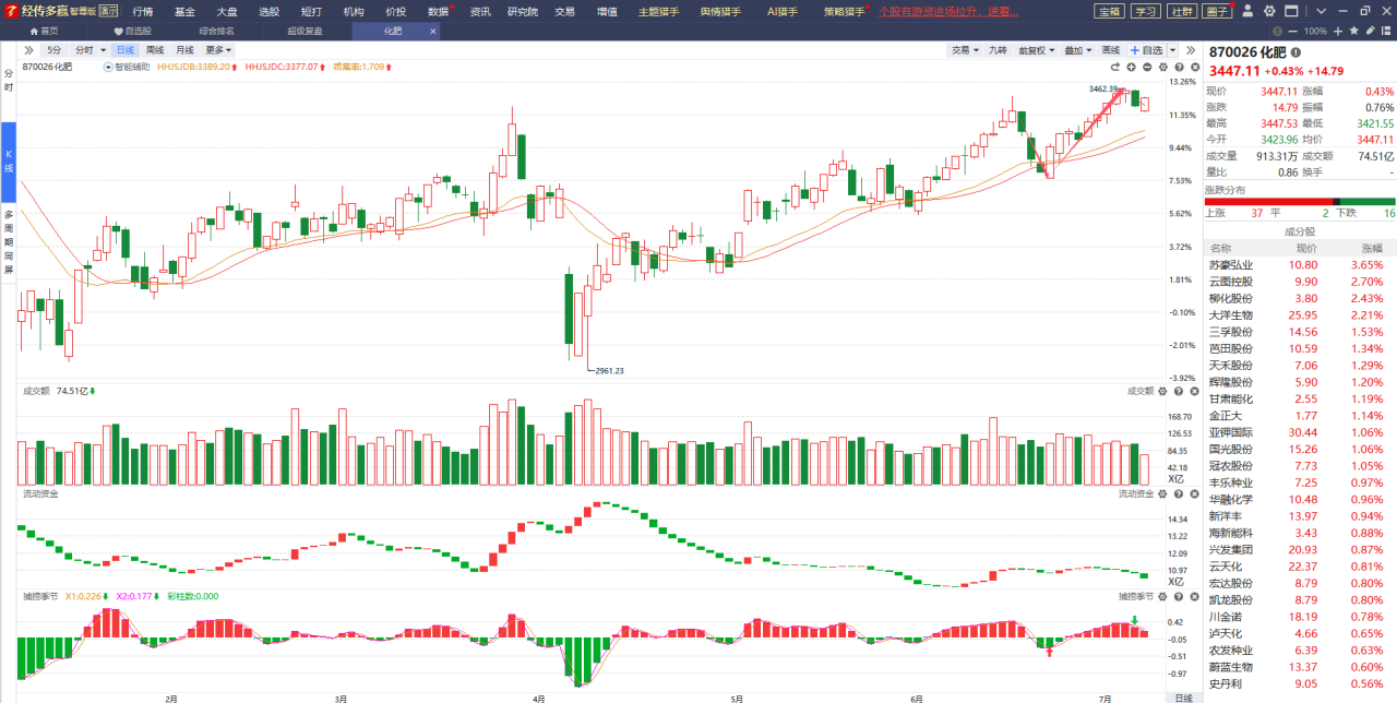Zoom in chart with plus icon
Viewport: 1397px width, 703px height.
[1131, 67]
